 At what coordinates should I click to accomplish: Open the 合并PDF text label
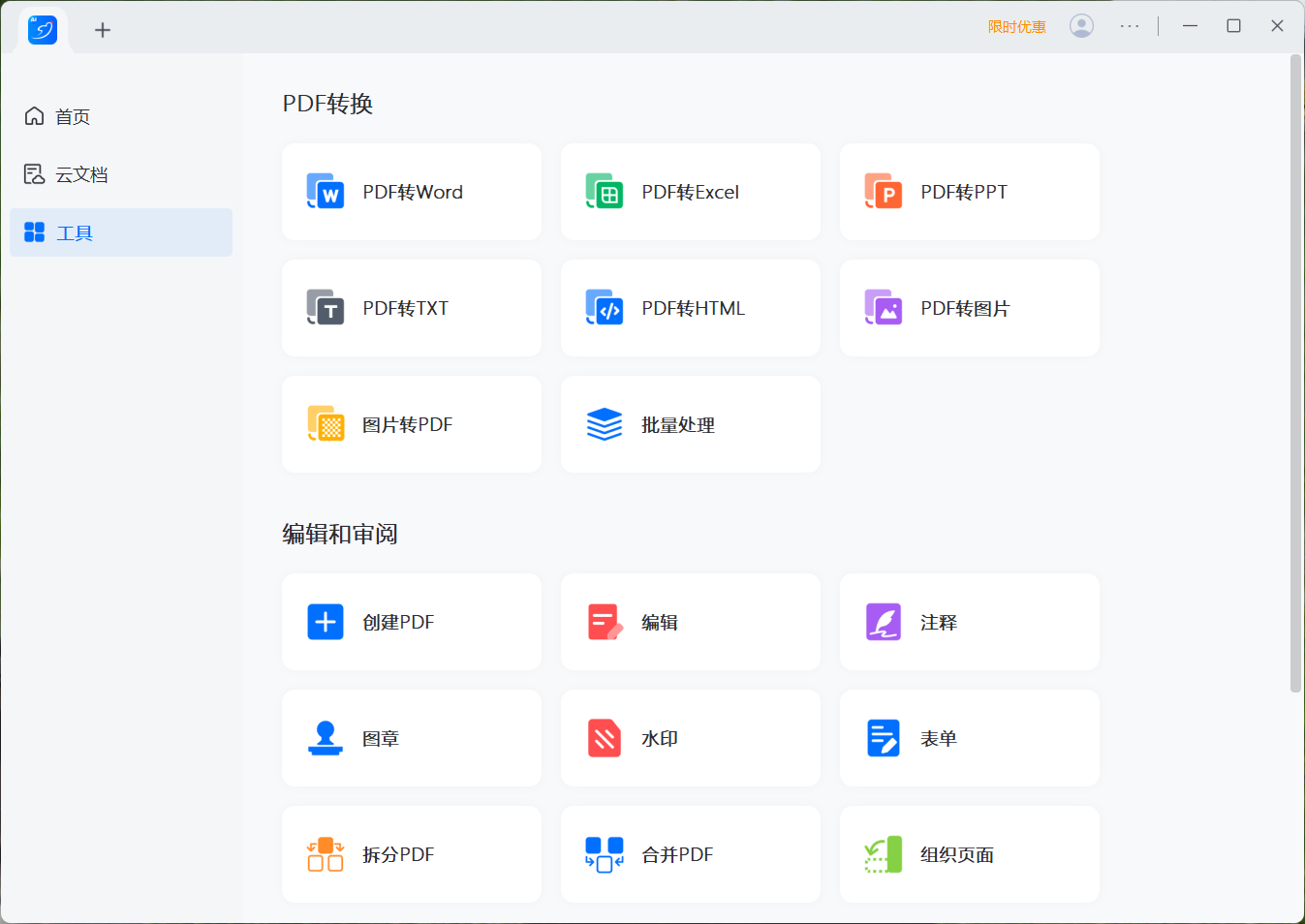click(x=677, y=854)
